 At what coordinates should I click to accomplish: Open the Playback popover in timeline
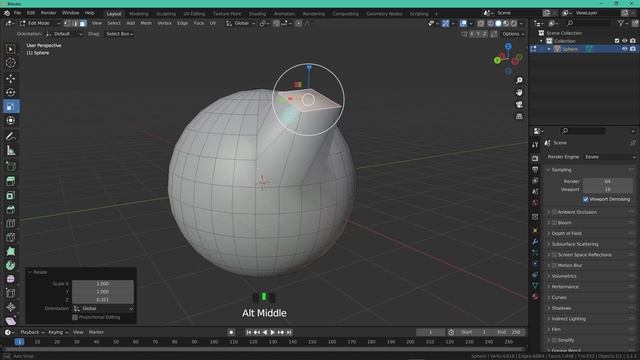32,332
